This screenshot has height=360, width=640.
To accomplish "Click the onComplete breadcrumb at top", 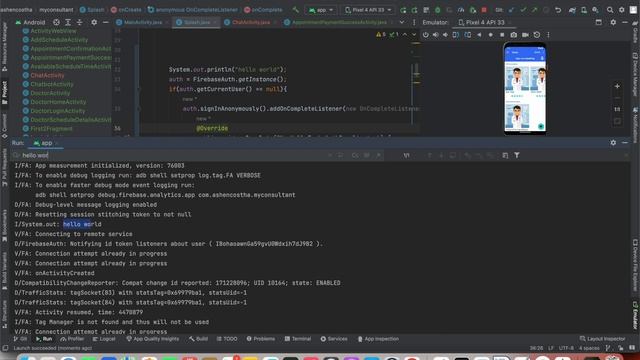I will (263, 9).
